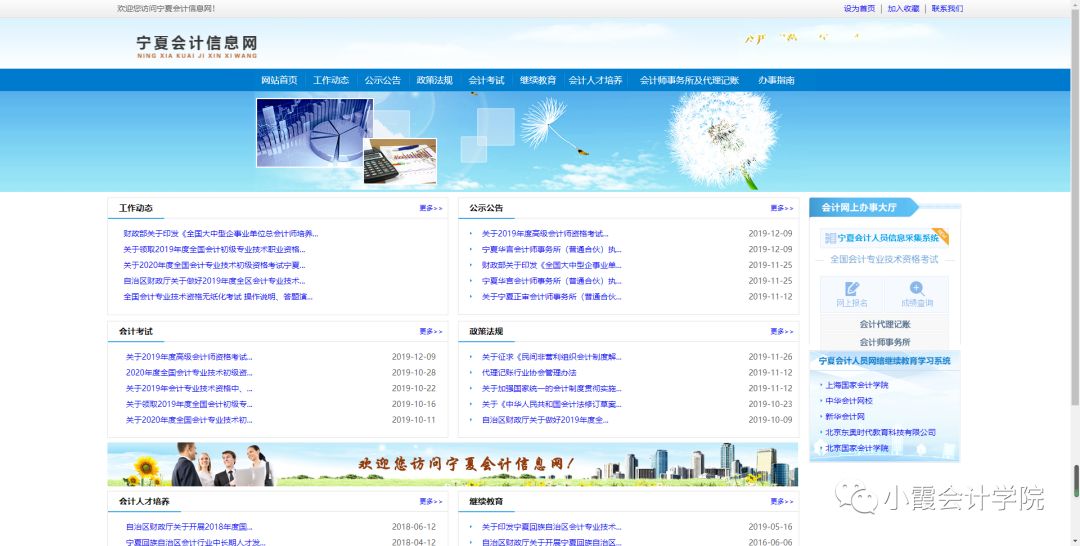Click the charts and calculator banner image

point(346,141)
